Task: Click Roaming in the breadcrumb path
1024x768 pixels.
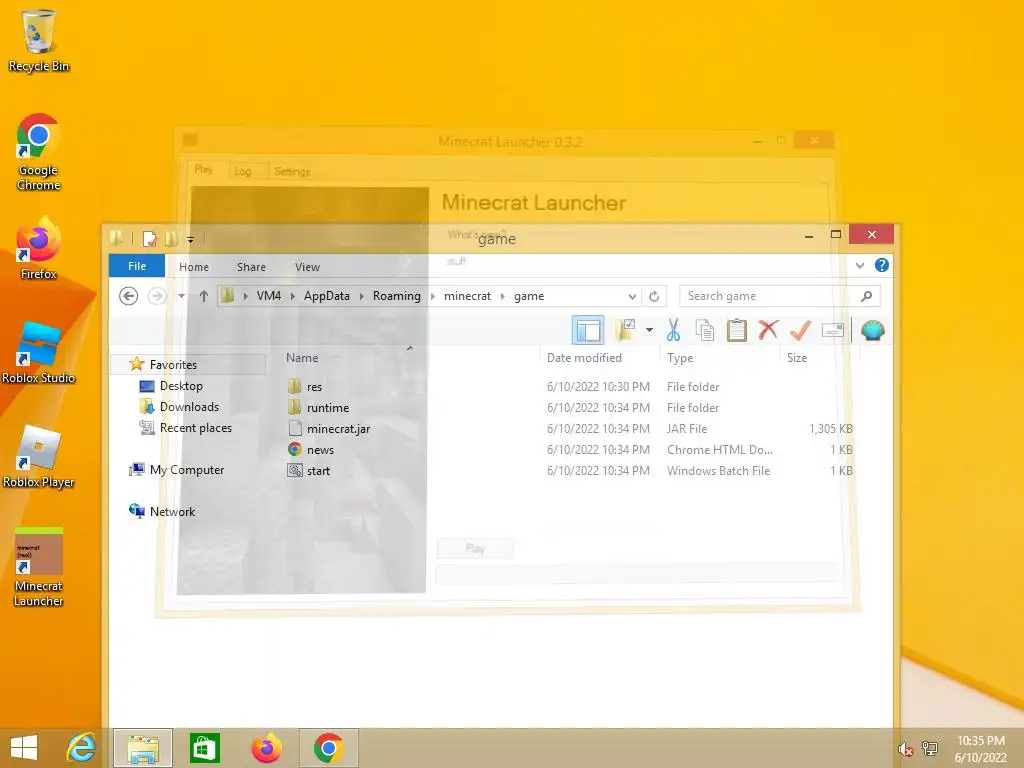Action: point(396,296)
